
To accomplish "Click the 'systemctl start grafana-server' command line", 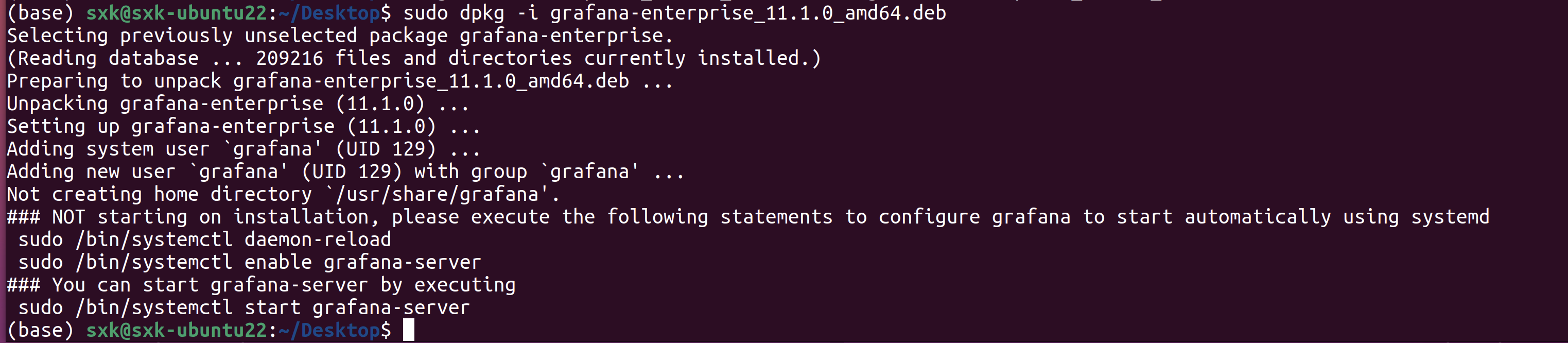I will [243, 307].
